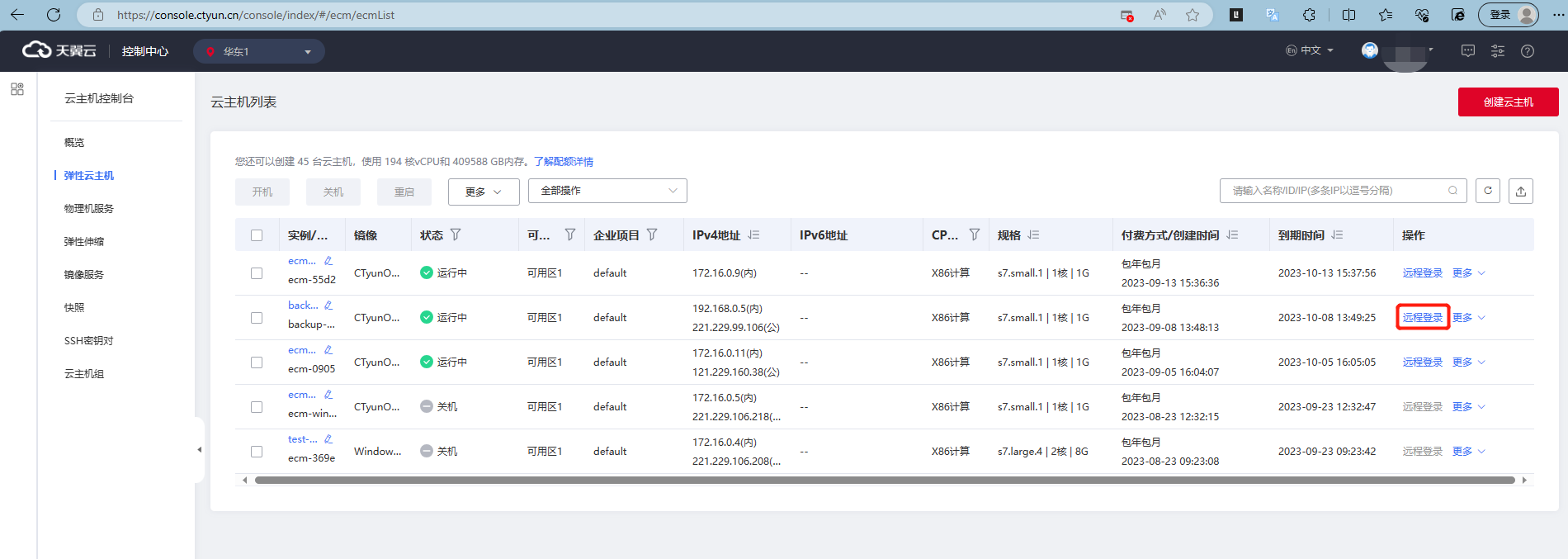Viewport: 1568px width, 559px height.
Task: Expand the 全部操作 dropdown
Action: (x=607, y=191)
